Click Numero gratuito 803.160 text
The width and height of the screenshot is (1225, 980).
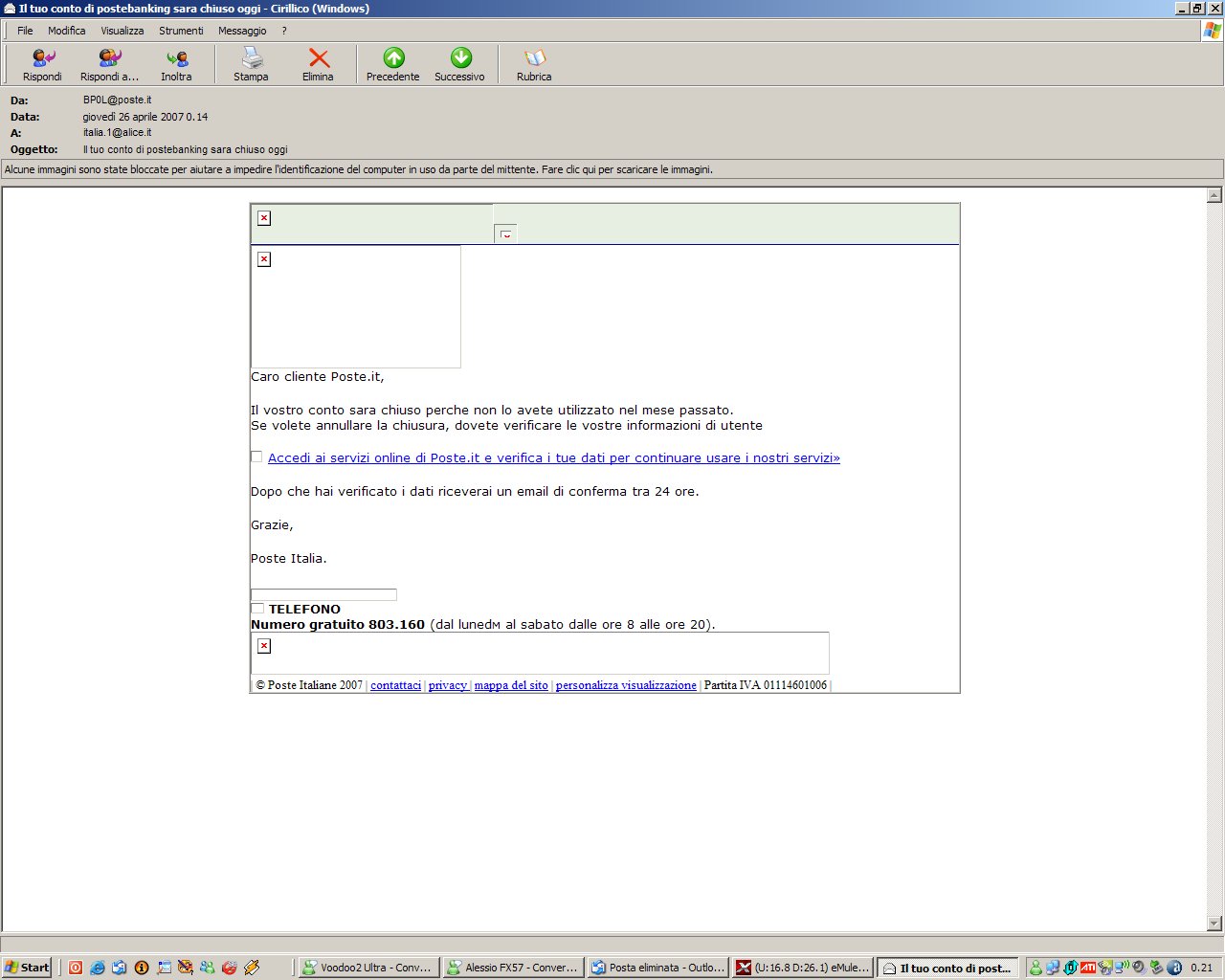coord(338,625)
